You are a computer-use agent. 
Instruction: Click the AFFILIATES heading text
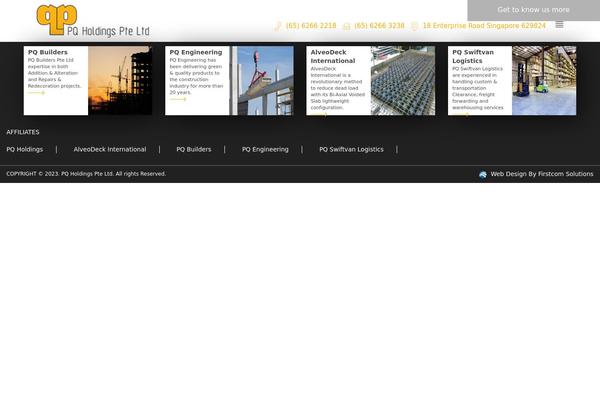pos(23,132)
